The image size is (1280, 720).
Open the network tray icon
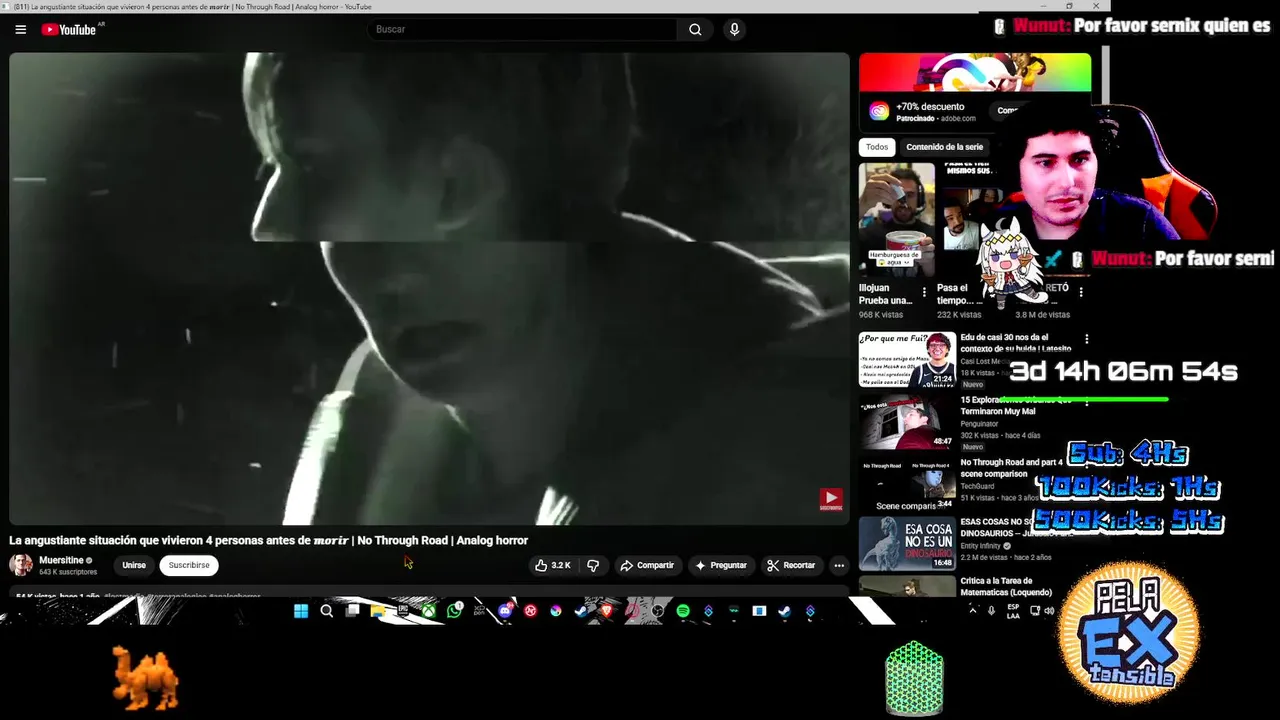click(1035, 611)
